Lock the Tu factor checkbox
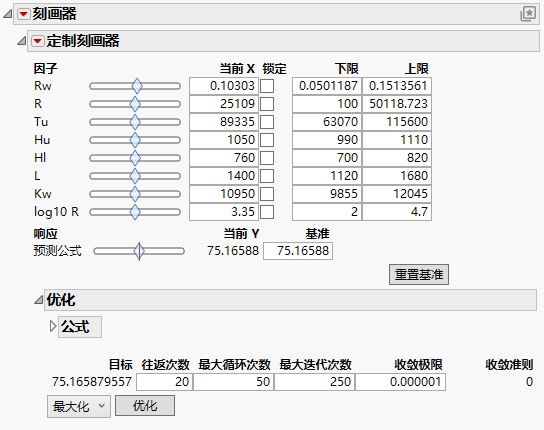The image size is (544, 430). coord(267,122)
